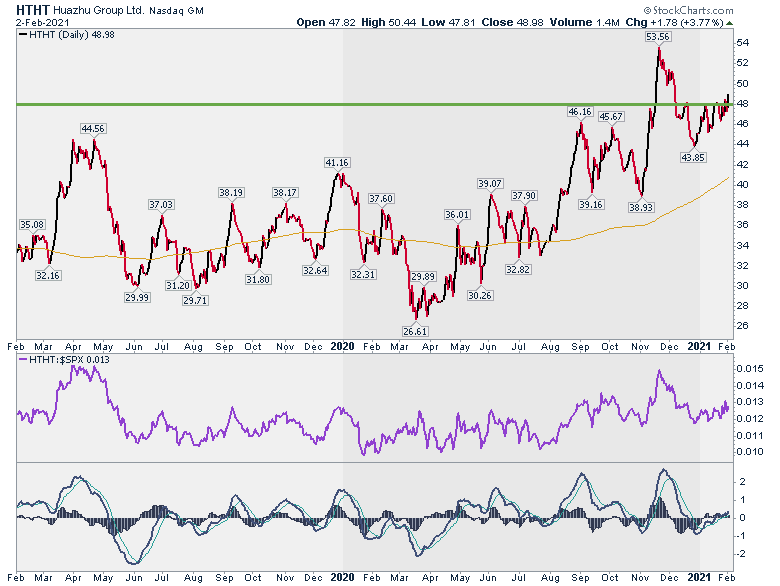Click the 30.26 trough price label
The width and height of the screenshot is (780, 586).
(480, 295)
